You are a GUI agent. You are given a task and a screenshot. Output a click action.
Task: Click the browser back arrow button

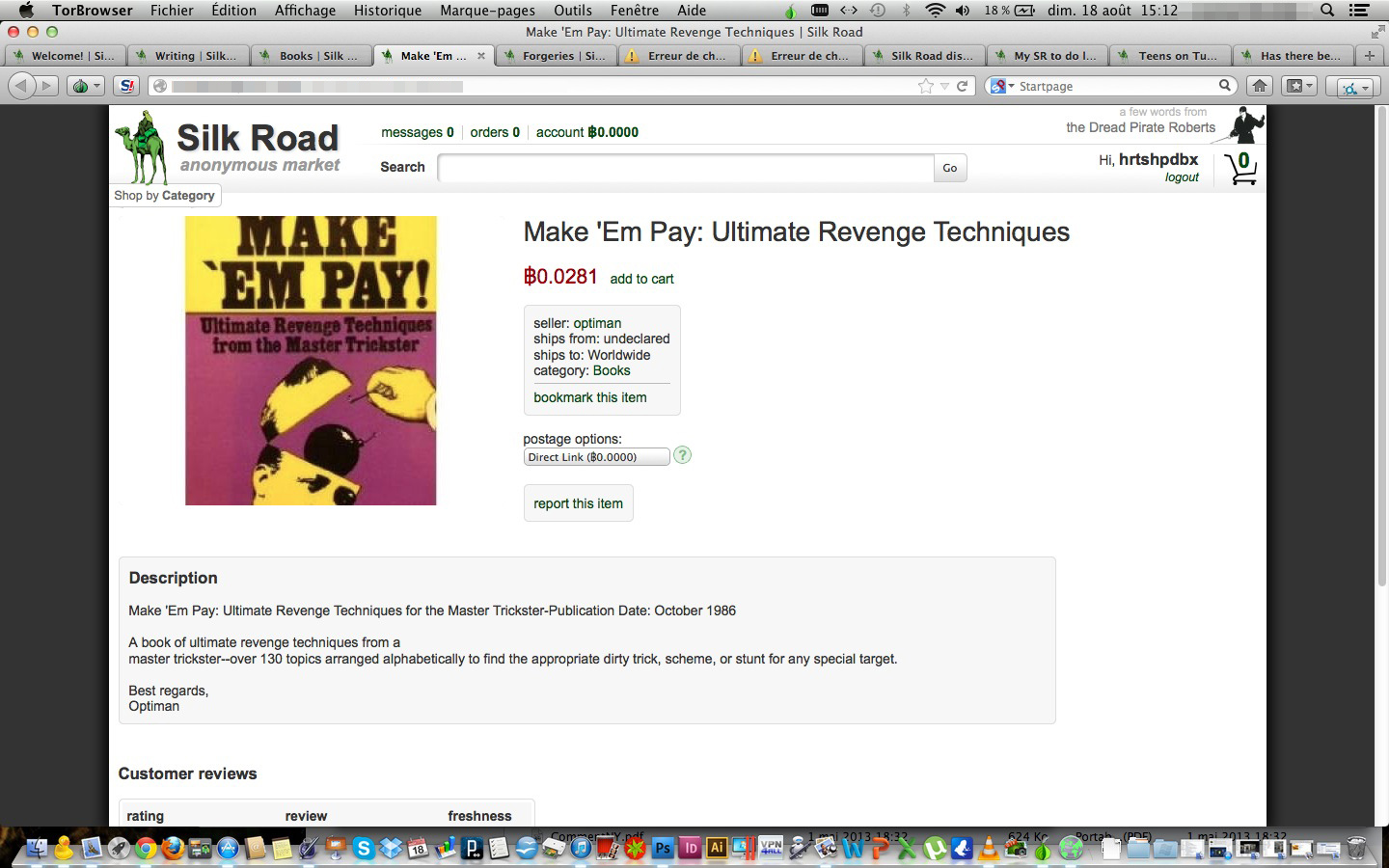point(21,86)
